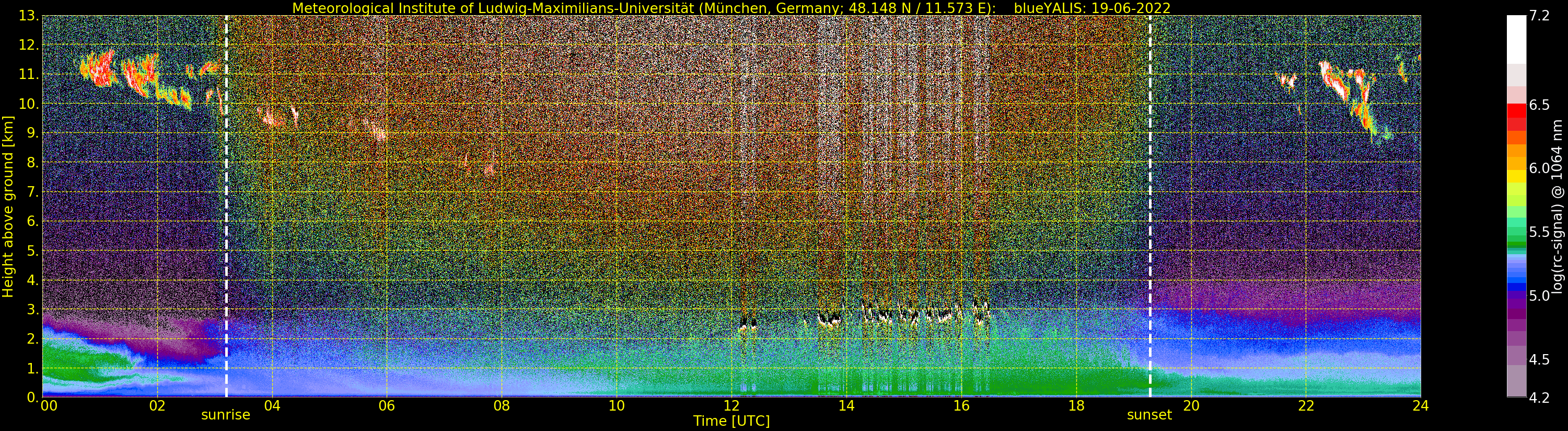Click the 'sunrise' label below the time axis
Viewport: 1568px width, 431px height.
pyautogui.click(x=226, y=415)
